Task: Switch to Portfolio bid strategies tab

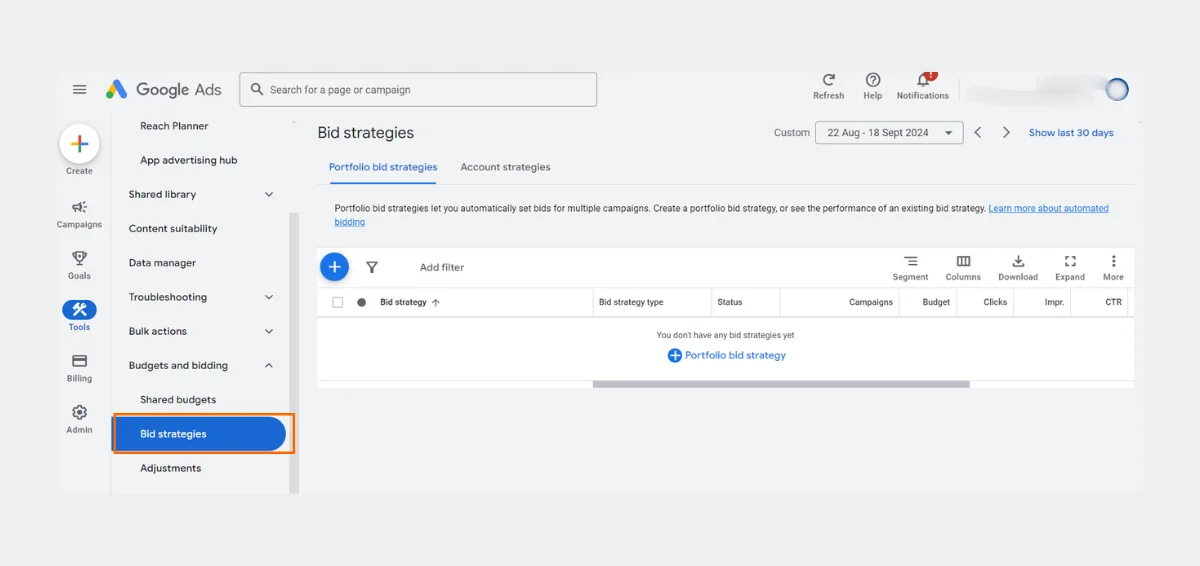Action: pyautogui.click(x=383, y=167)
